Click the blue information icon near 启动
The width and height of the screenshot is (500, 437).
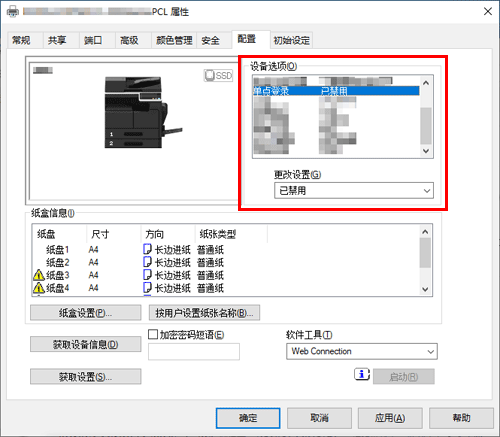pyautogui.click(x=362, y=374)
